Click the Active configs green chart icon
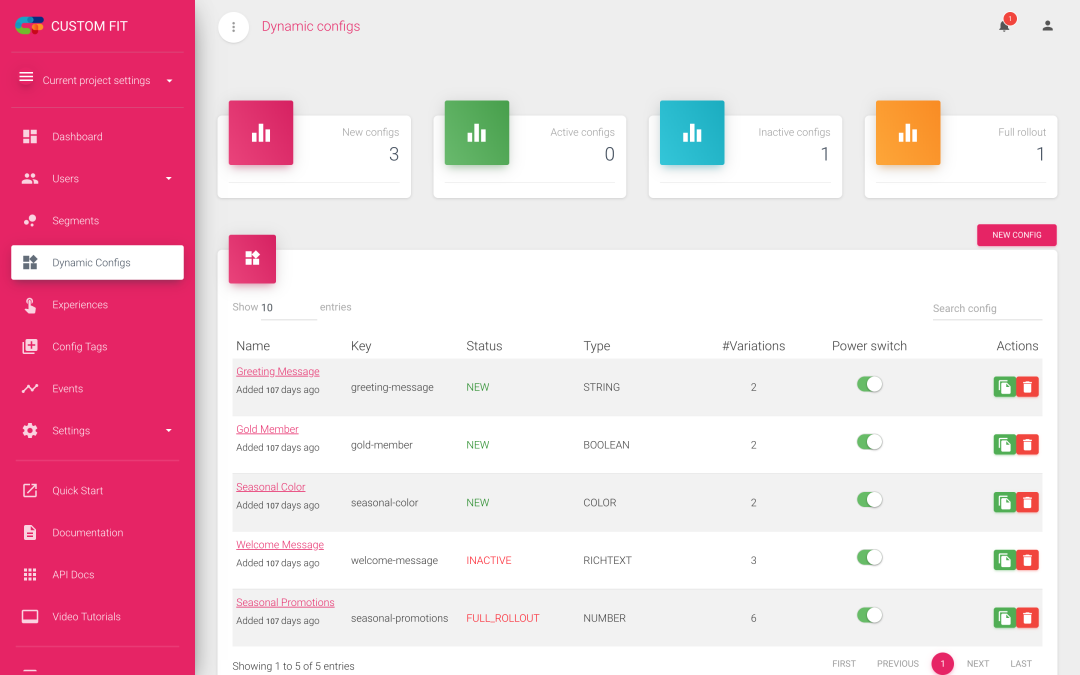 click(x=477, y=133)
